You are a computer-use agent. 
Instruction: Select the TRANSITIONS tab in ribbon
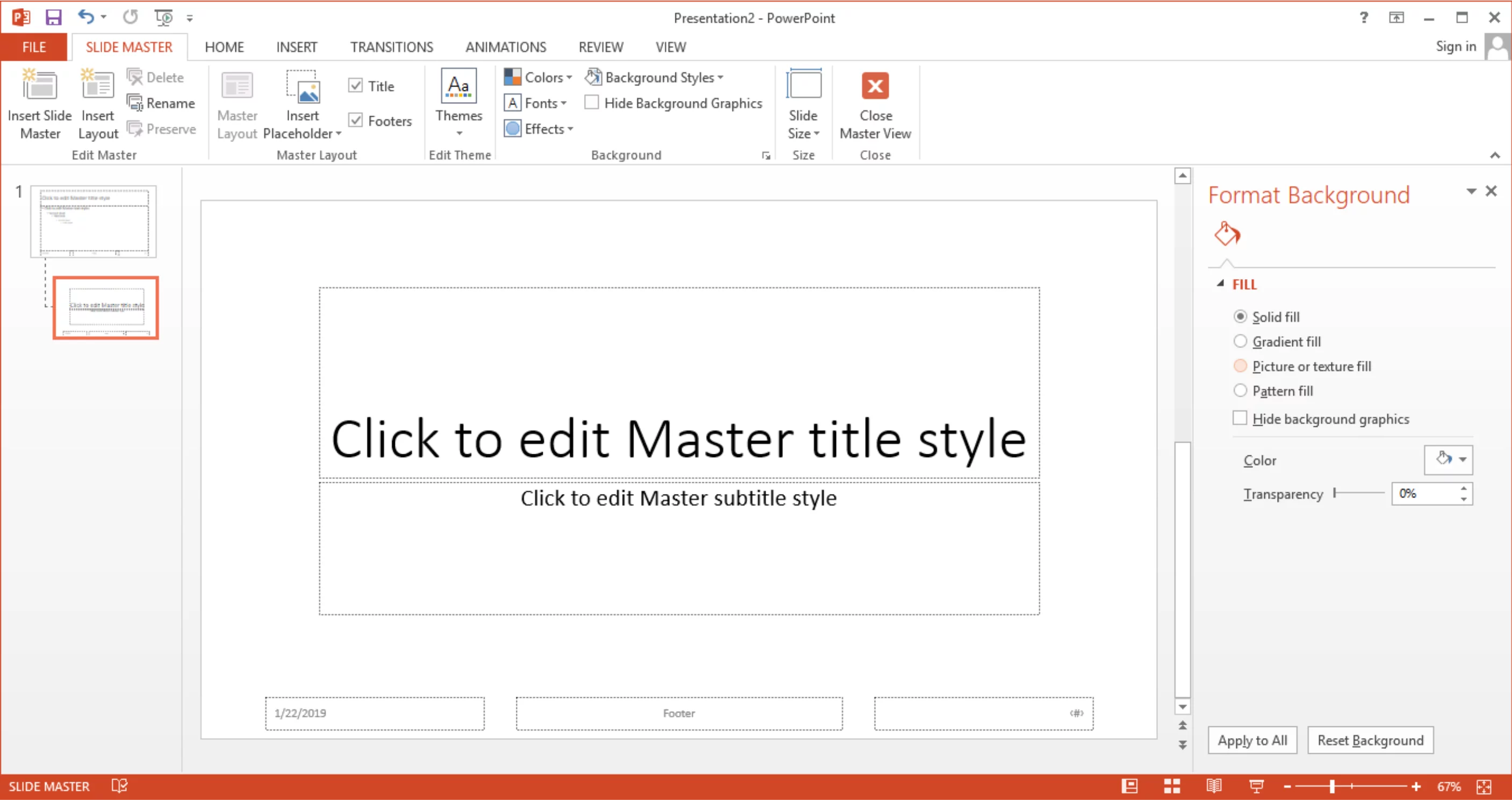coord(391,47)
